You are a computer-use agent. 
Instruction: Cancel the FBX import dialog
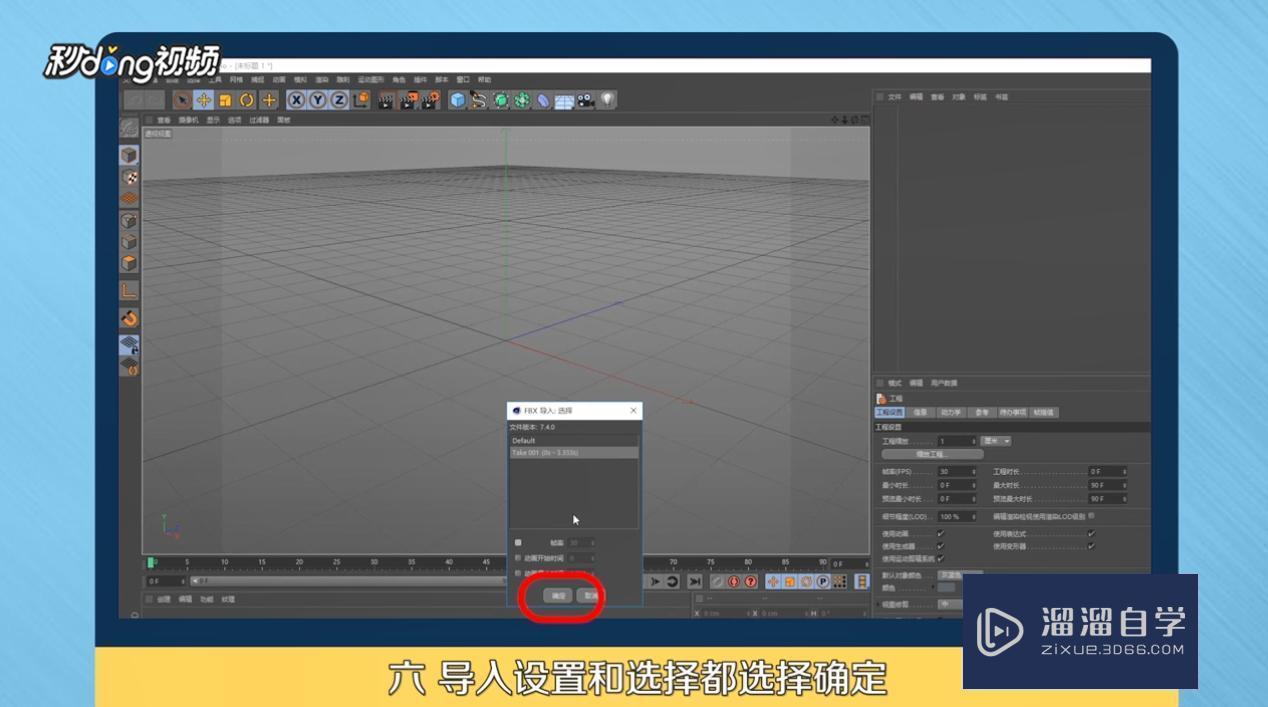pos(591,595)
